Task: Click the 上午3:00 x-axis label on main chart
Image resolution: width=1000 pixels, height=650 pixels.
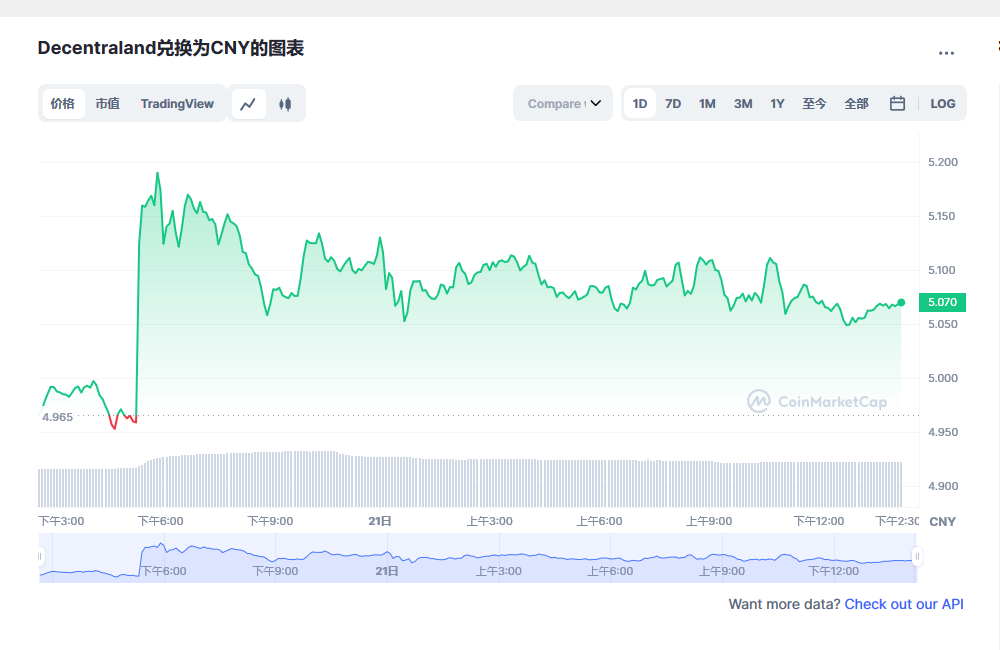Action: 490,521
